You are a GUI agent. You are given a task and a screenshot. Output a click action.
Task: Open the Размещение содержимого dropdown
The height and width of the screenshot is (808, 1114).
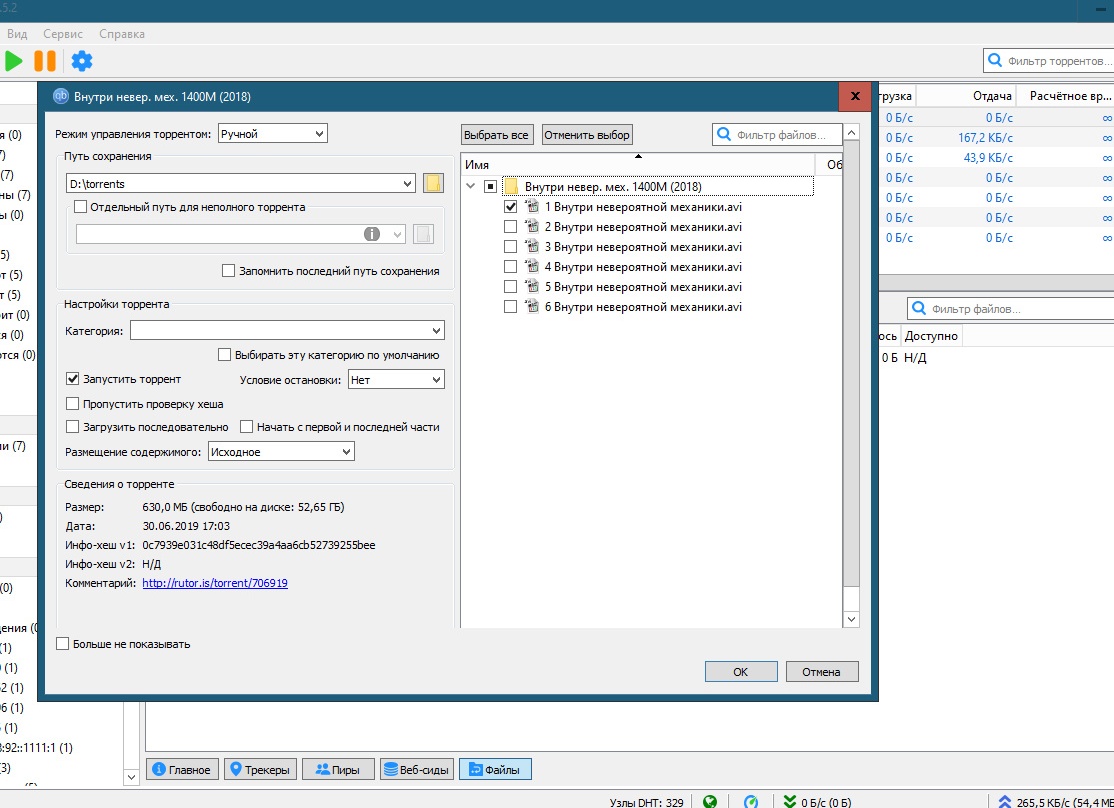click(x=281, y=452)
